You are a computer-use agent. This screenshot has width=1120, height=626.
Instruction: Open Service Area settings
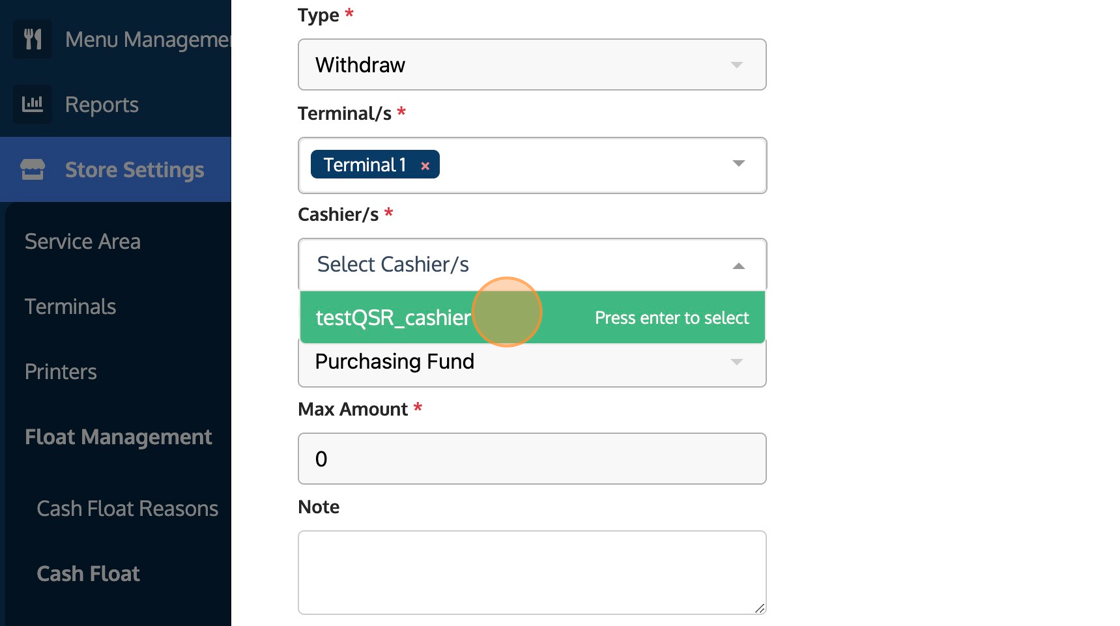83,241
